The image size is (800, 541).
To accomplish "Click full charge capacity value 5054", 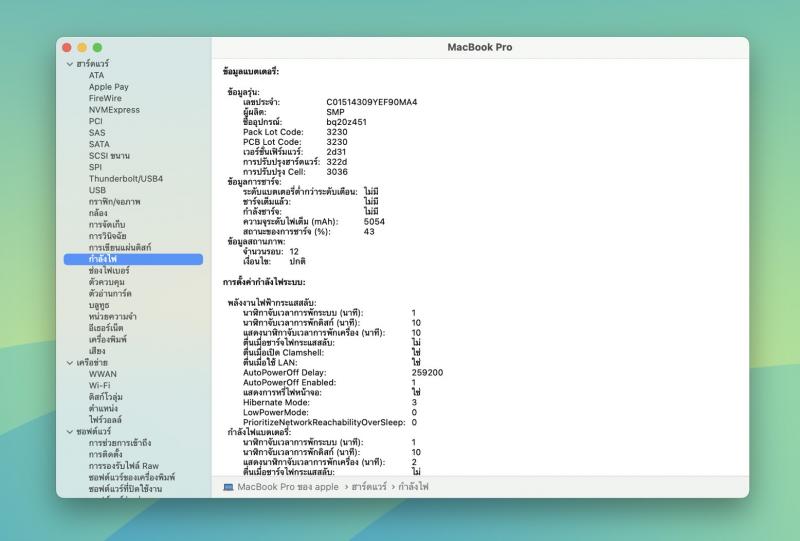I will 374,222.
